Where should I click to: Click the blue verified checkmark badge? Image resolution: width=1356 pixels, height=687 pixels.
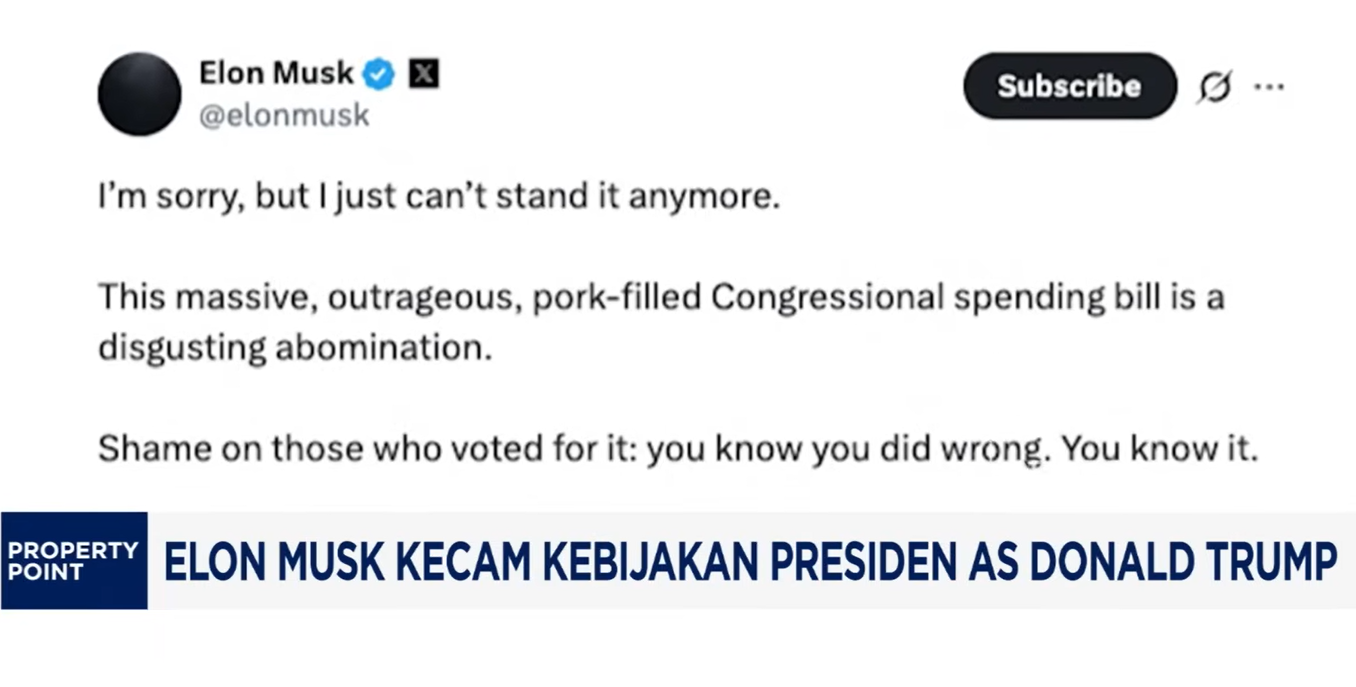tap(378, 74)
